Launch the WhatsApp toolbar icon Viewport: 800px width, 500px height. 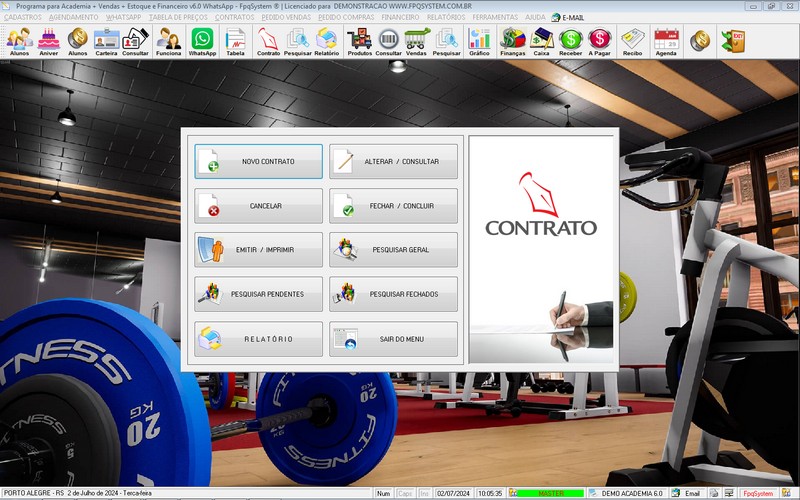203,41
